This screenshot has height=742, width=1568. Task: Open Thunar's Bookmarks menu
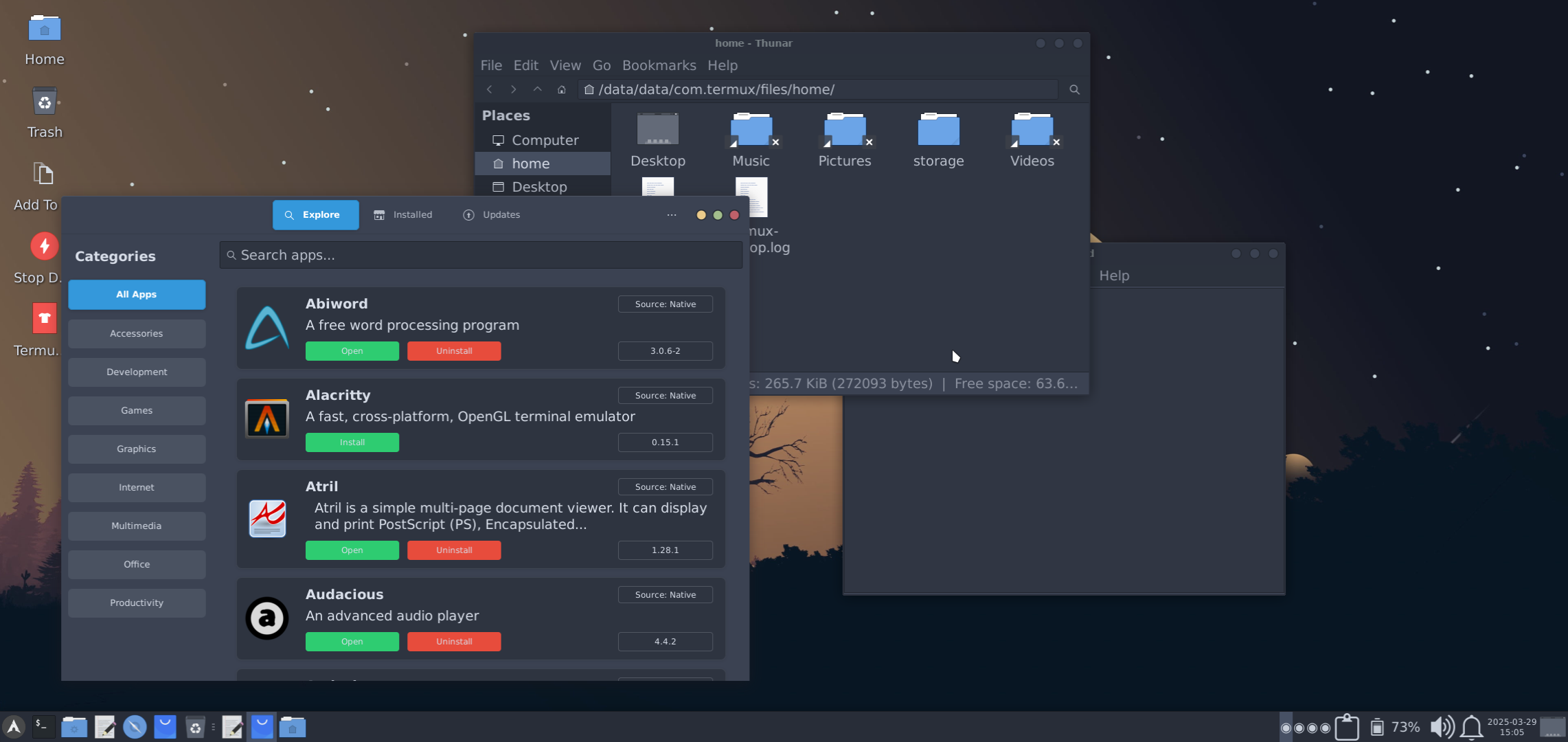(659, 65)
